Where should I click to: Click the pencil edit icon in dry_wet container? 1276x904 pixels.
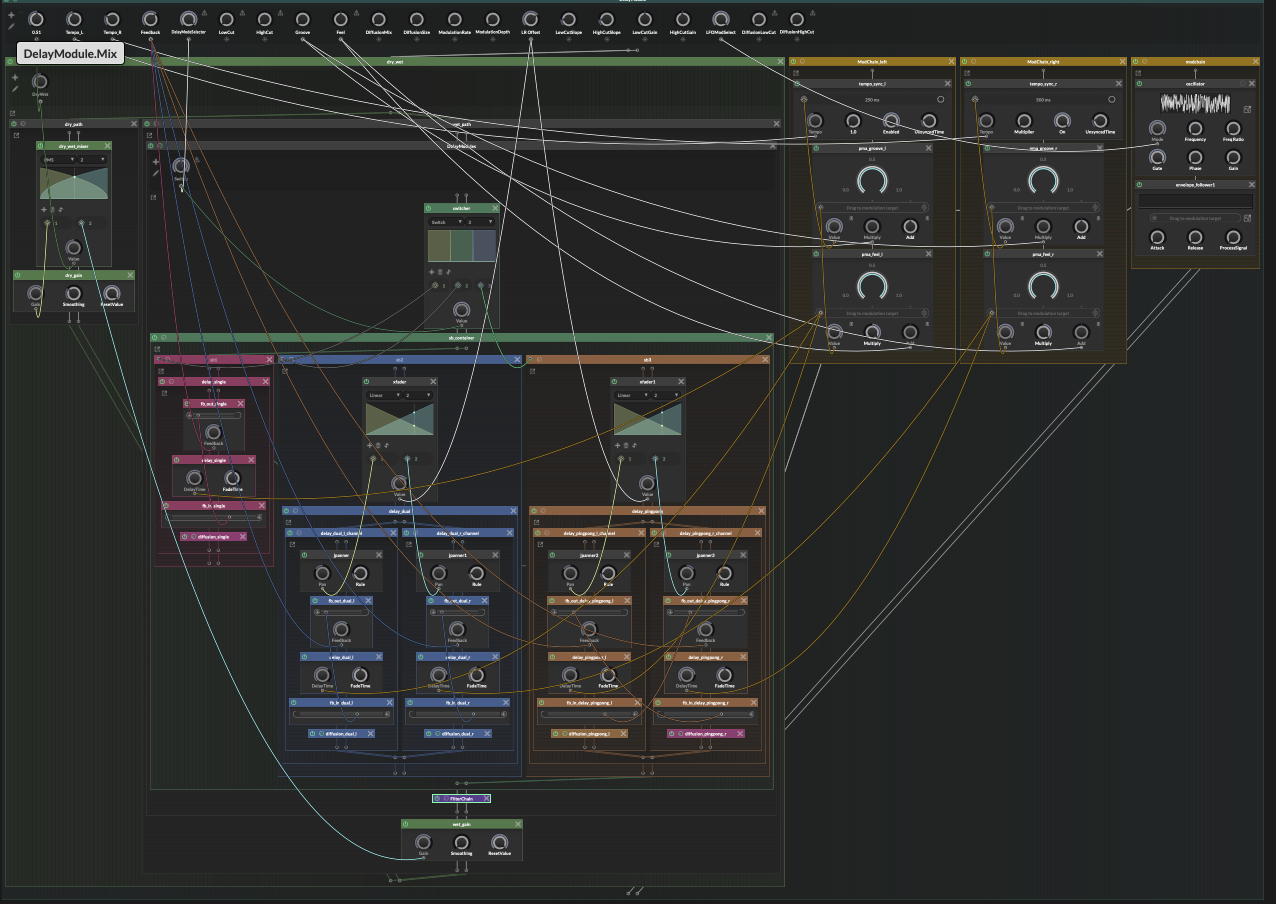15,89
